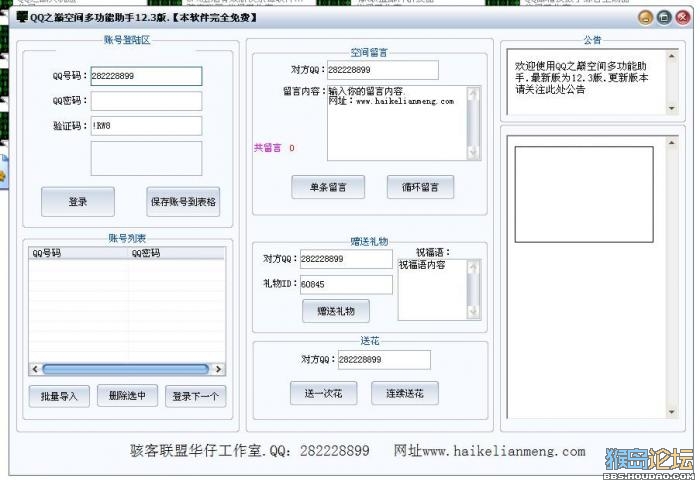The width and height of the screenshot is (700, 485).
Task: Click 保存账号到表格 button
Action: coord(183,202)
